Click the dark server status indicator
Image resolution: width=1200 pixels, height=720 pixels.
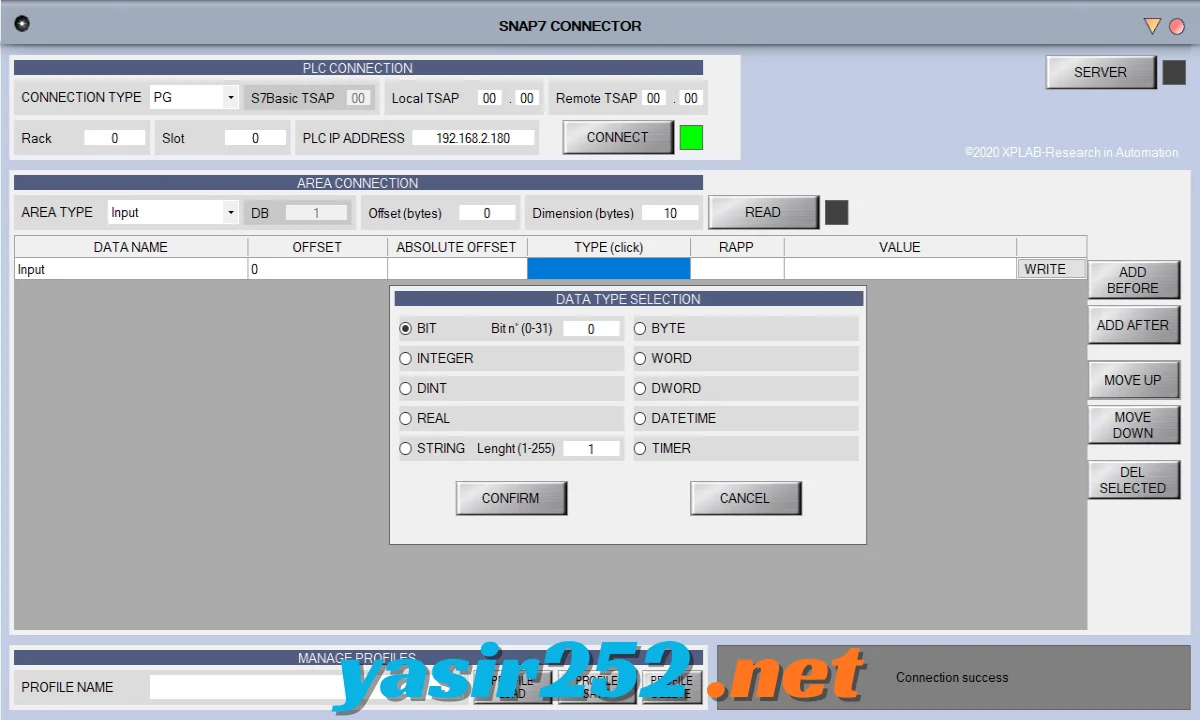pyautogui.click(x=1174, y=72)
